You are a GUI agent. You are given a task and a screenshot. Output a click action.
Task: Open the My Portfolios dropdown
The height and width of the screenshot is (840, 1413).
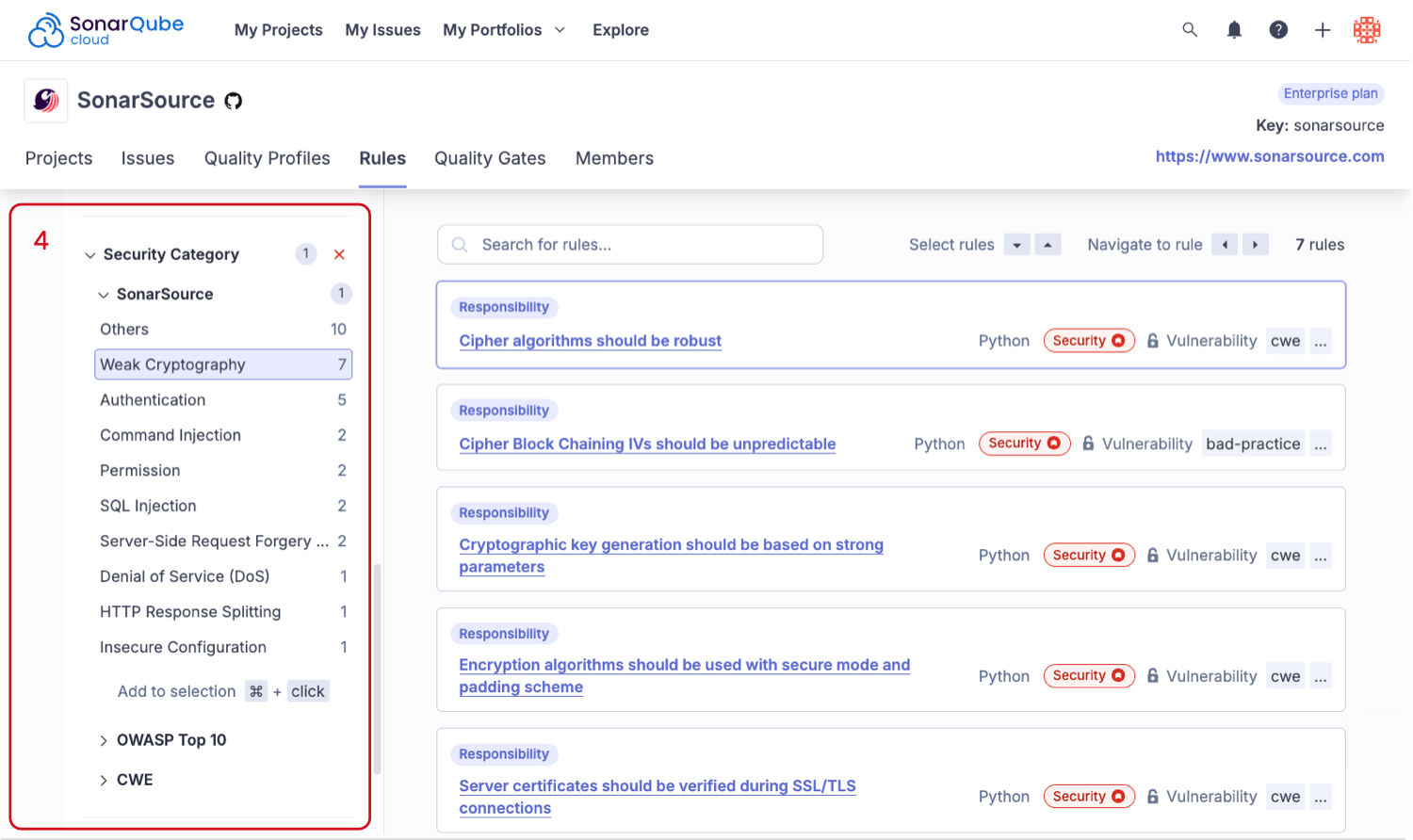coord(504,30)
